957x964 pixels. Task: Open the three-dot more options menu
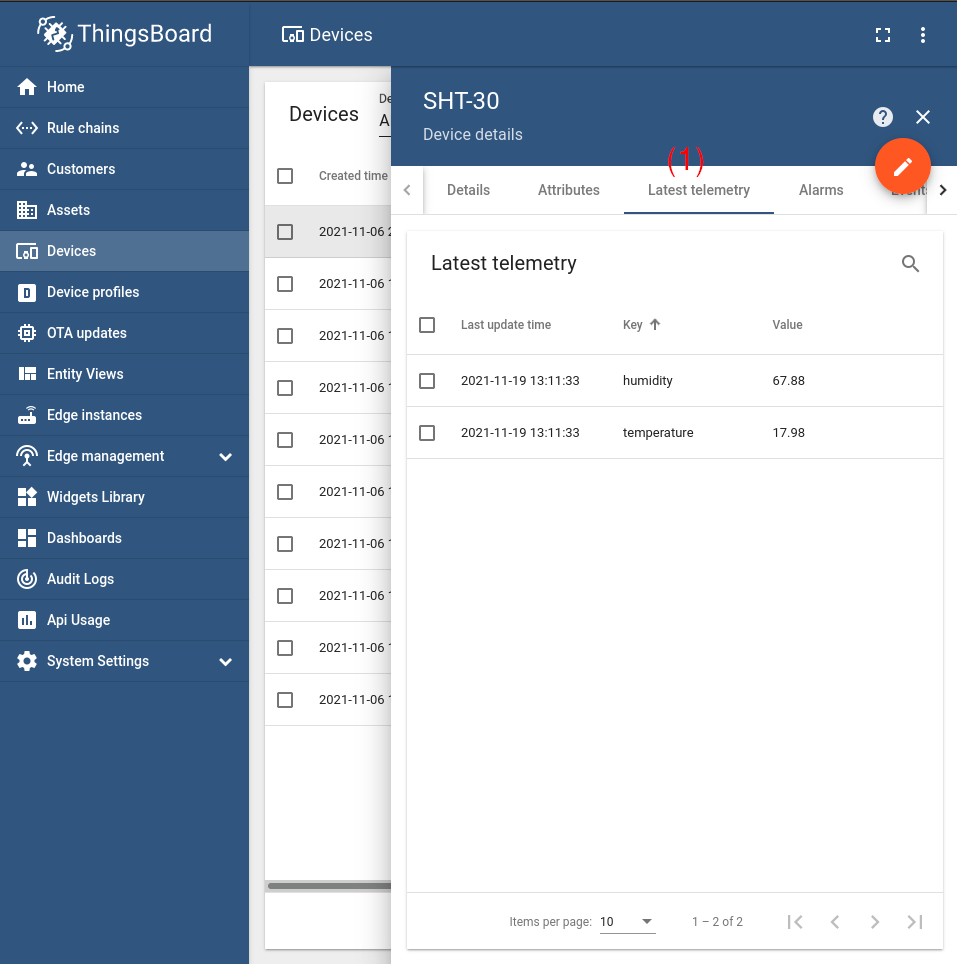(922, 35)
